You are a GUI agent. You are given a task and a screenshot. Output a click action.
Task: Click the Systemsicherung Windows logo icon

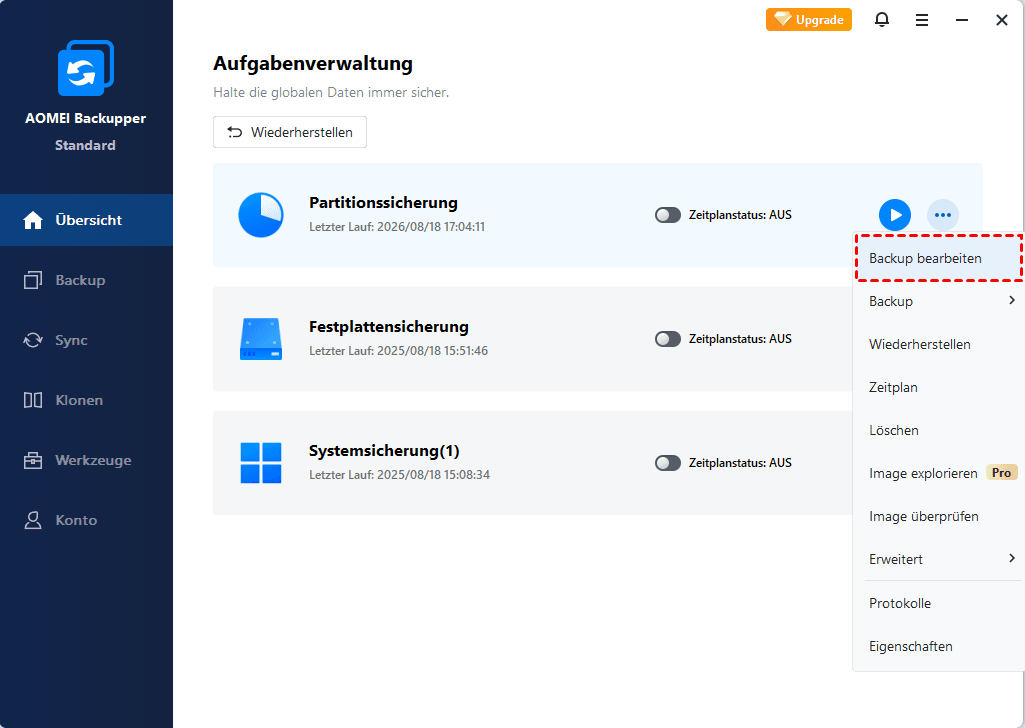point(261,463)
